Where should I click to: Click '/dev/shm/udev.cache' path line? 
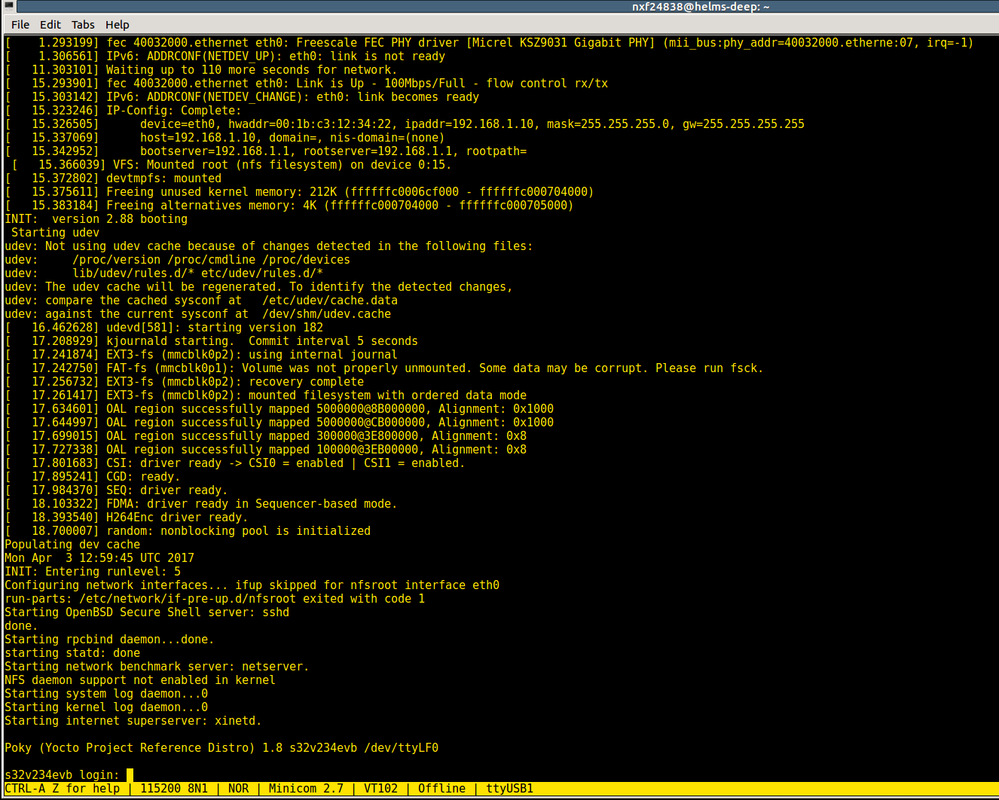198,314
